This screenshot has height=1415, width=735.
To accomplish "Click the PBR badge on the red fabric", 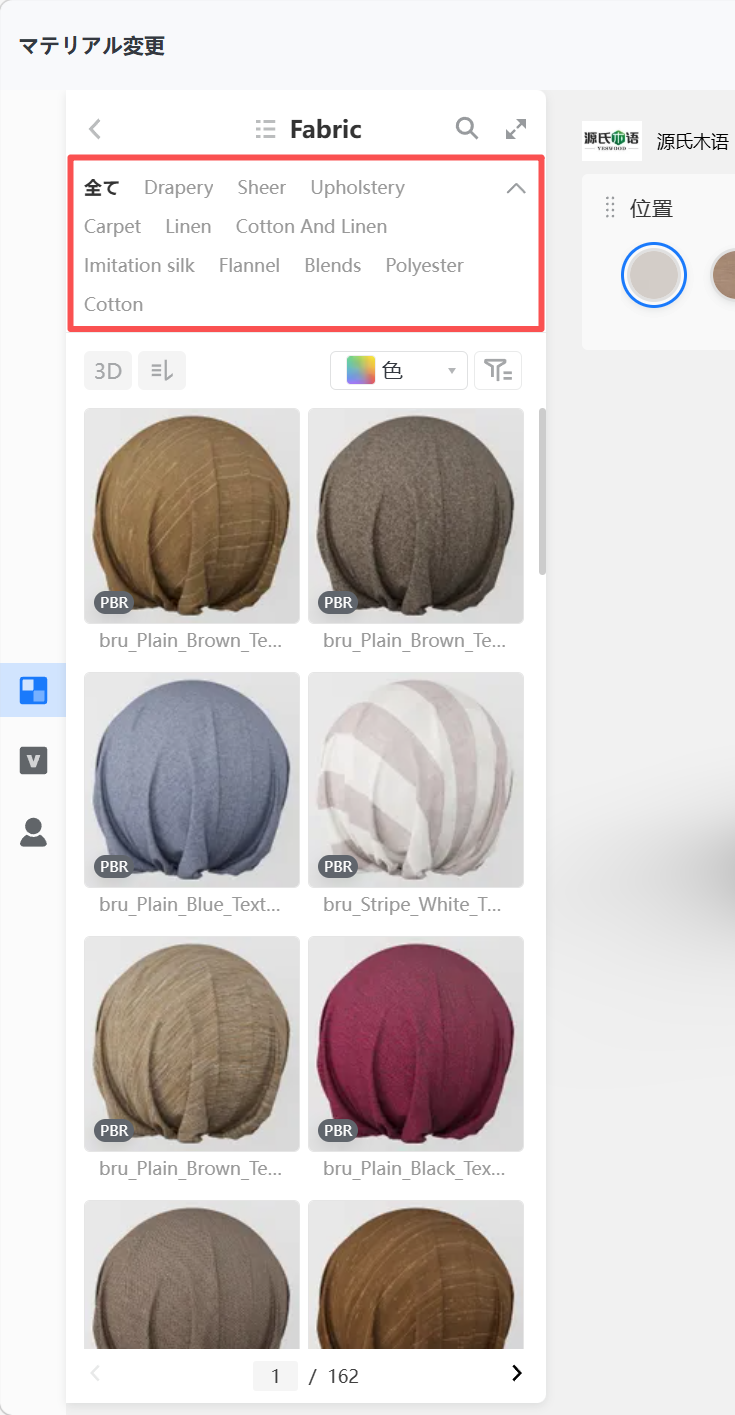I will pyautogui.click(x=338, y=1130).
